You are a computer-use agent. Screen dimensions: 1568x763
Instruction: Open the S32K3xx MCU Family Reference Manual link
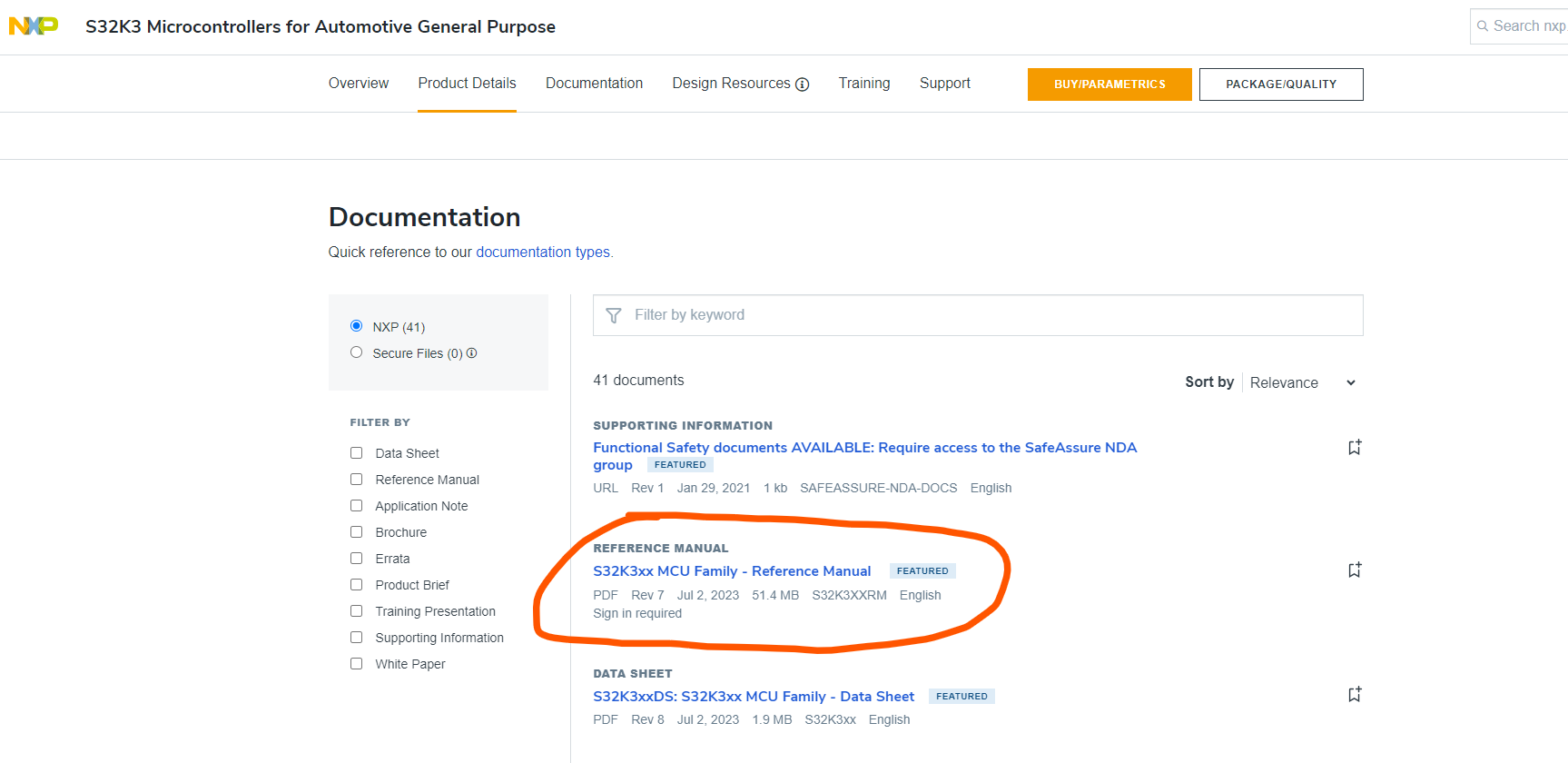tap(732, 571)
